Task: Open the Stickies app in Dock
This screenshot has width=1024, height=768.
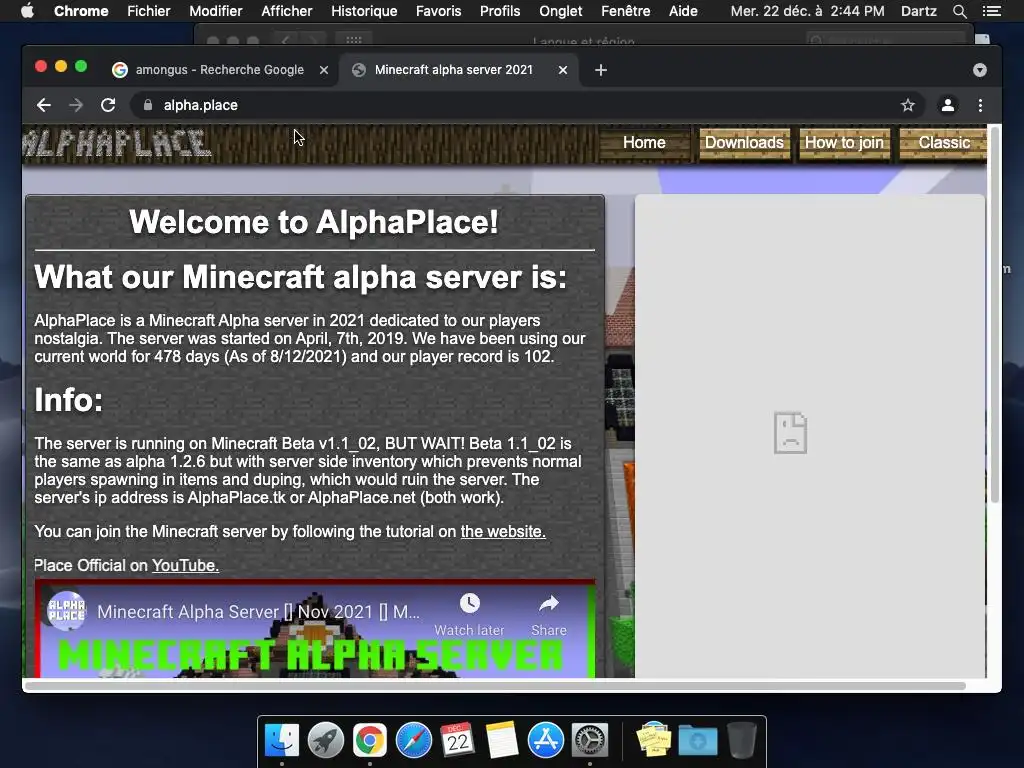Action: pyautogui.click(x=654, y=739)
